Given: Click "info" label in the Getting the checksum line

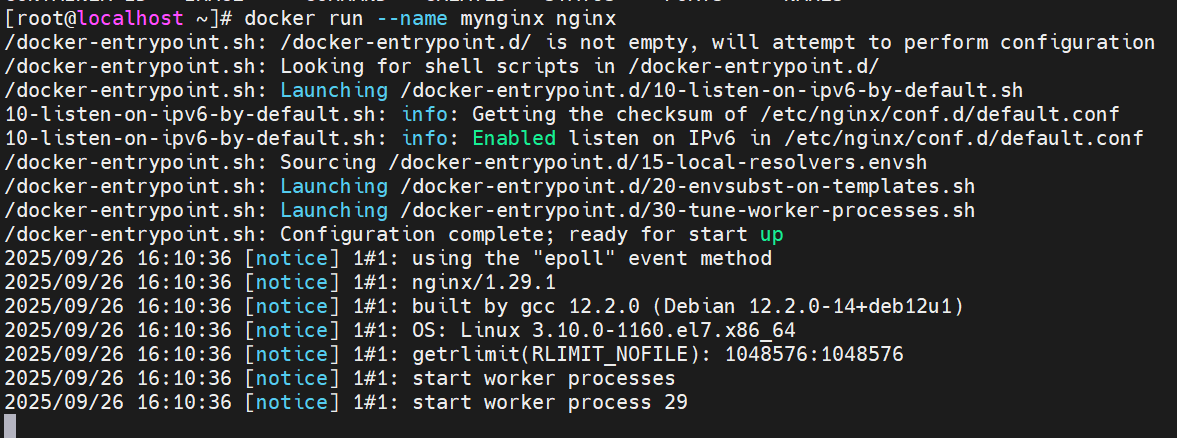Looking at the screenshot, I should coord(426,115).
